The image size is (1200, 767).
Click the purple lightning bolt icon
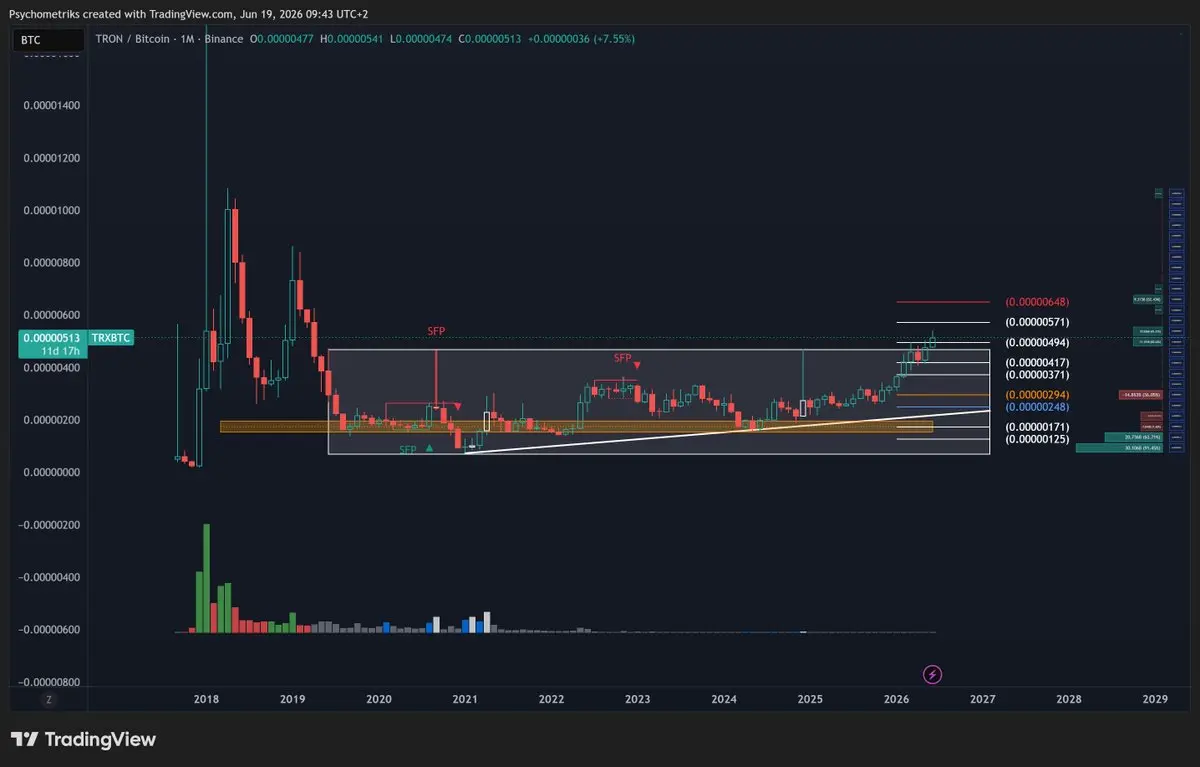[932, 674]
